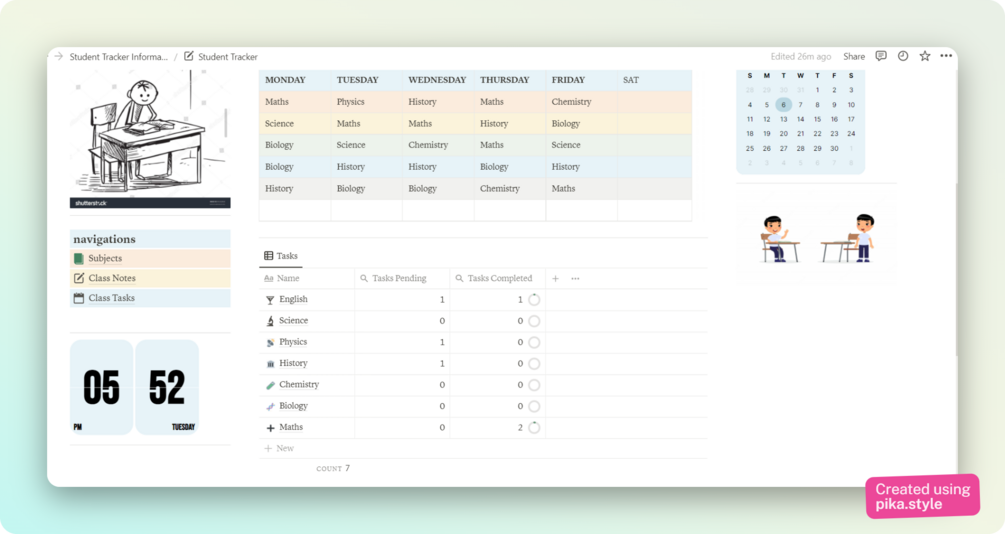This screenshot has height=534, width=1005.
Task: Click the History row building icon
Action: click(x=270, y=363)
